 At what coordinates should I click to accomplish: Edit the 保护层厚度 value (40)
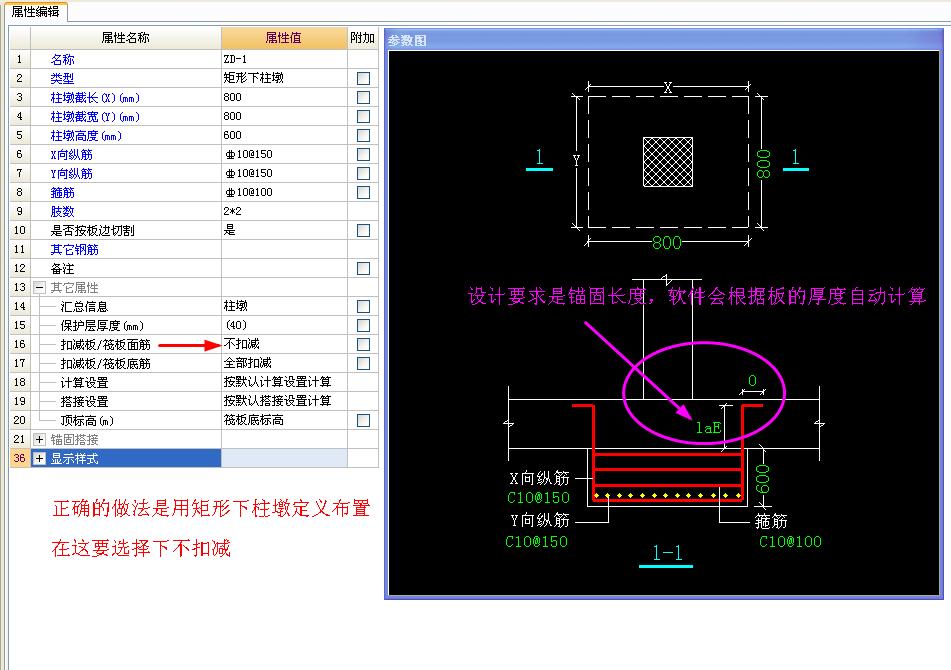pos(284,325)
